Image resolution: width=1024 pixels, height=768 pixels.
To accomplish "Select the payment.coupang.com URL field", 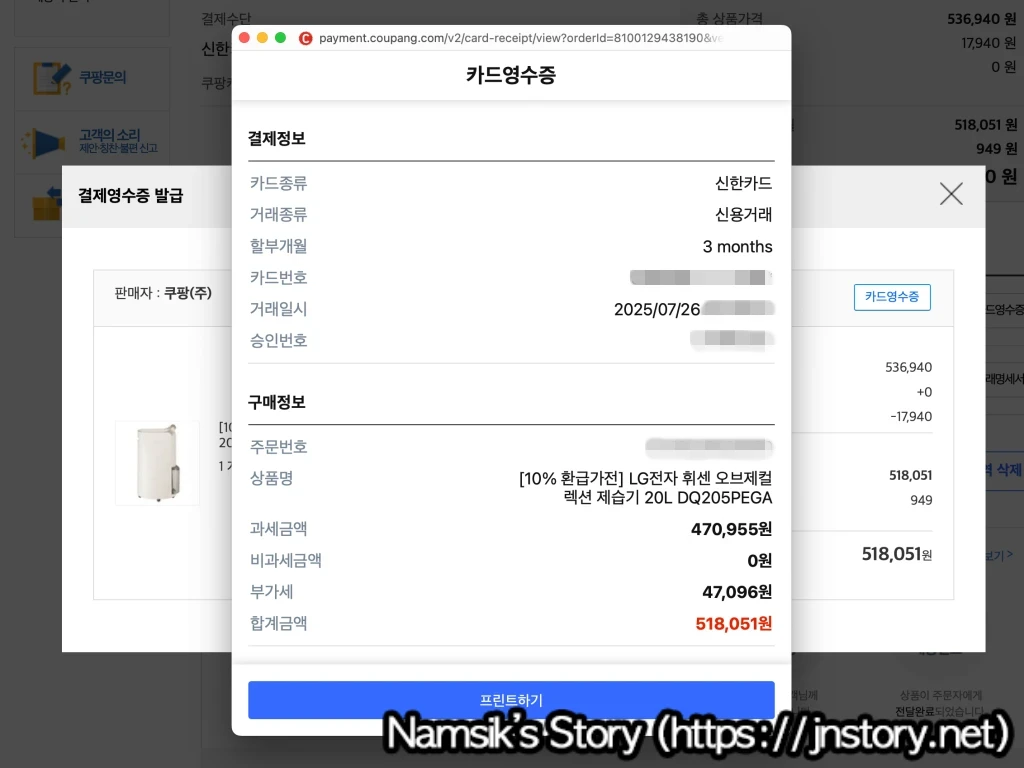I will [520, 38].
